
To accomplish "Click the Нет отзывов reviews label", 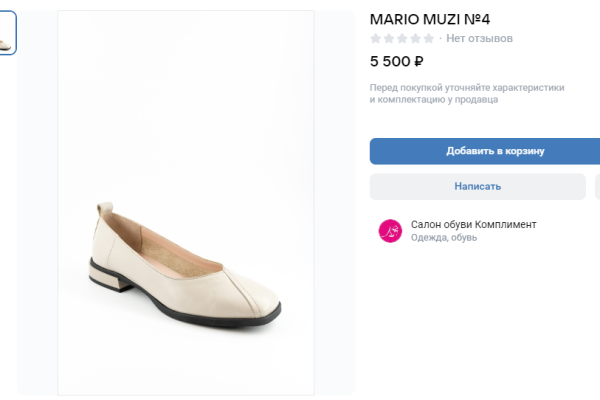I will point(479,39).
